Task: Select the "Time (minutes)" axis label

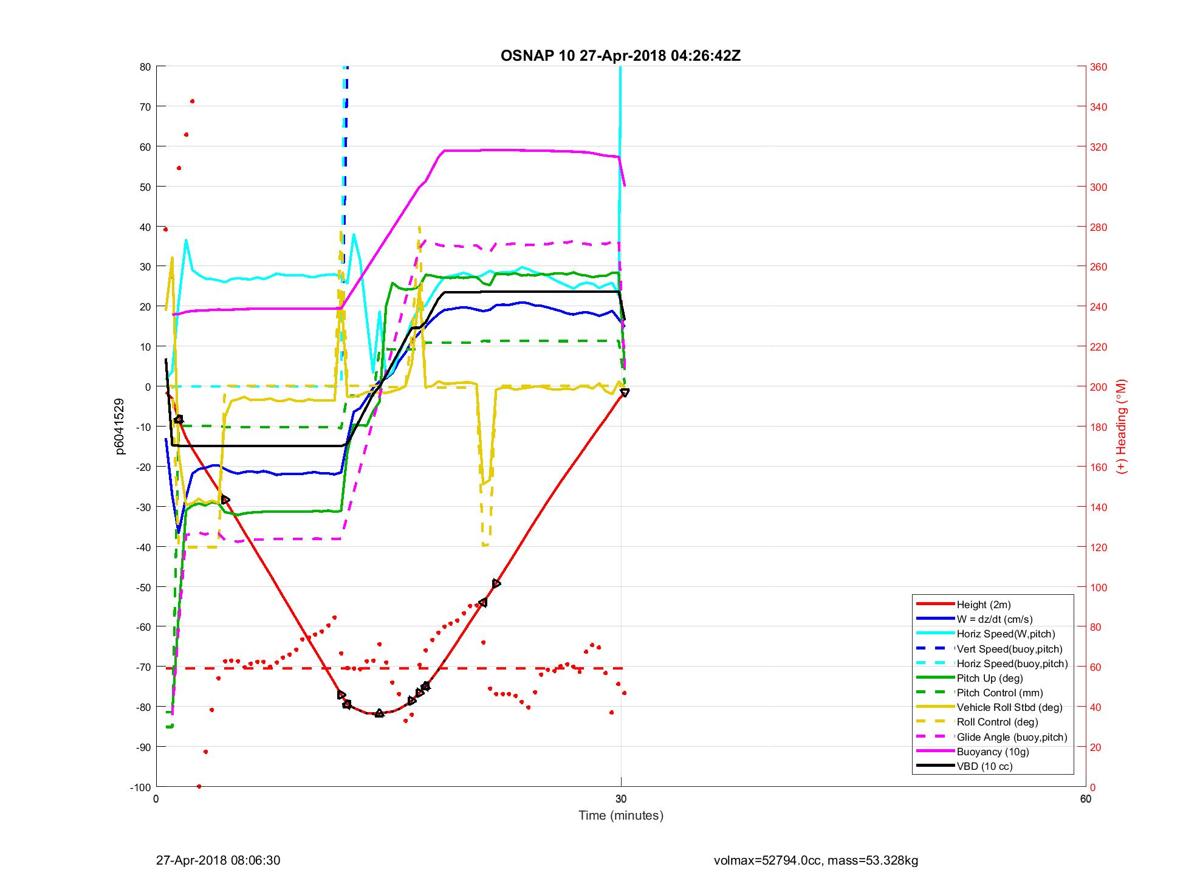Action: 620,815
